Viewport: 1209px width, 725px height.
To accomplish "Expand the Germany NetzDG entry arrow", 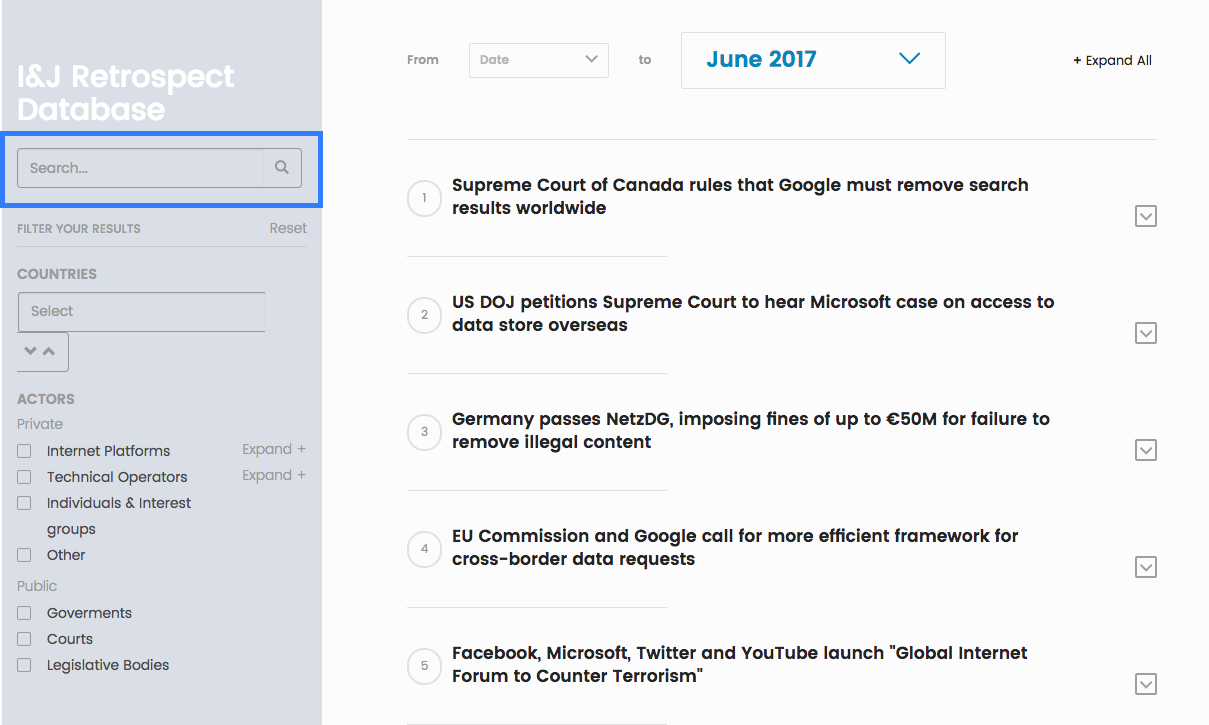I will (x=1146, y=450).
